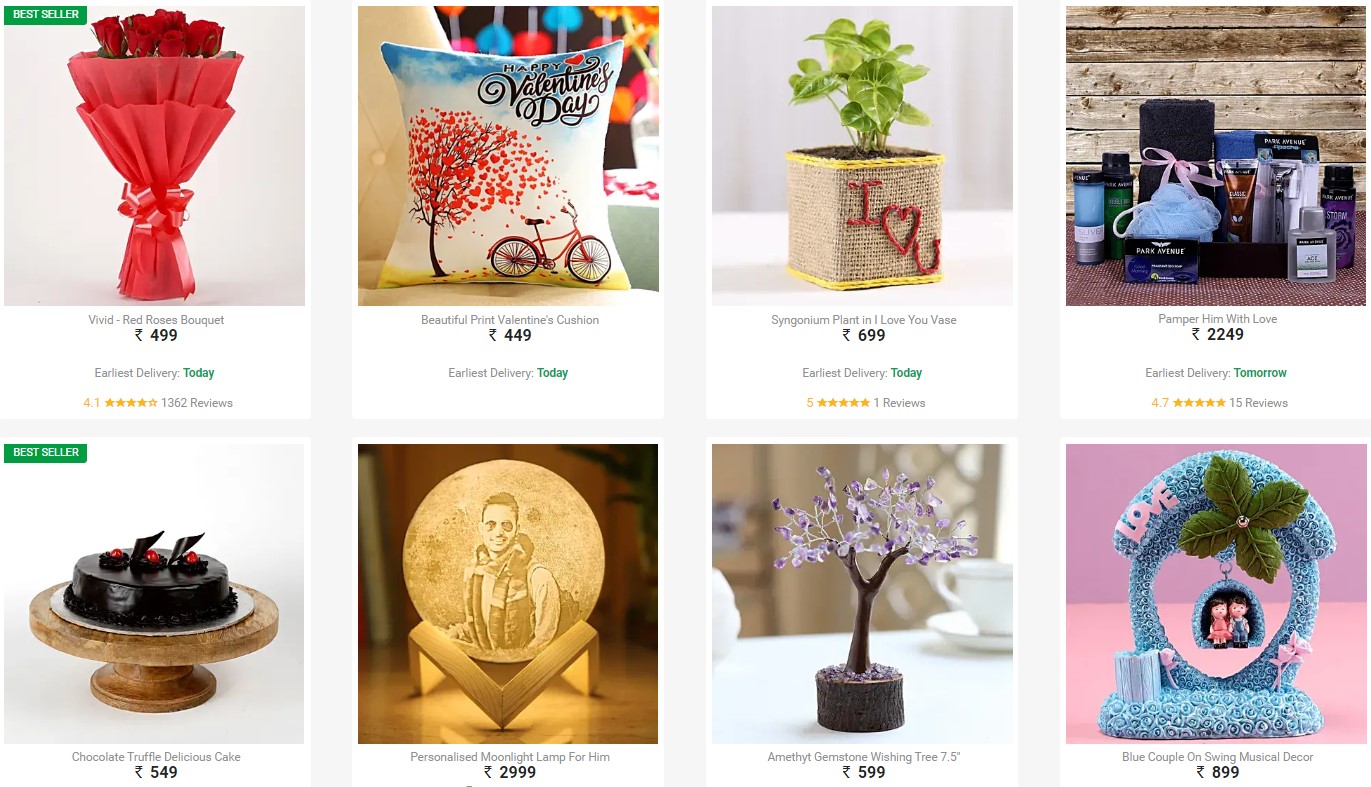Open the 1362 Reviews link
Image resolution: width=1371 pixels, height=787 pixels.
point(197,403)
